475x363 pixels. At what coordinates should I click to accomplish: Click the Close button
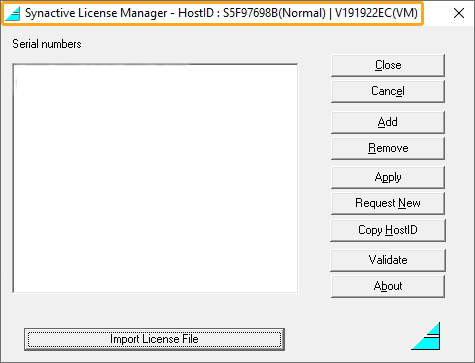click(x=388, y=65)
